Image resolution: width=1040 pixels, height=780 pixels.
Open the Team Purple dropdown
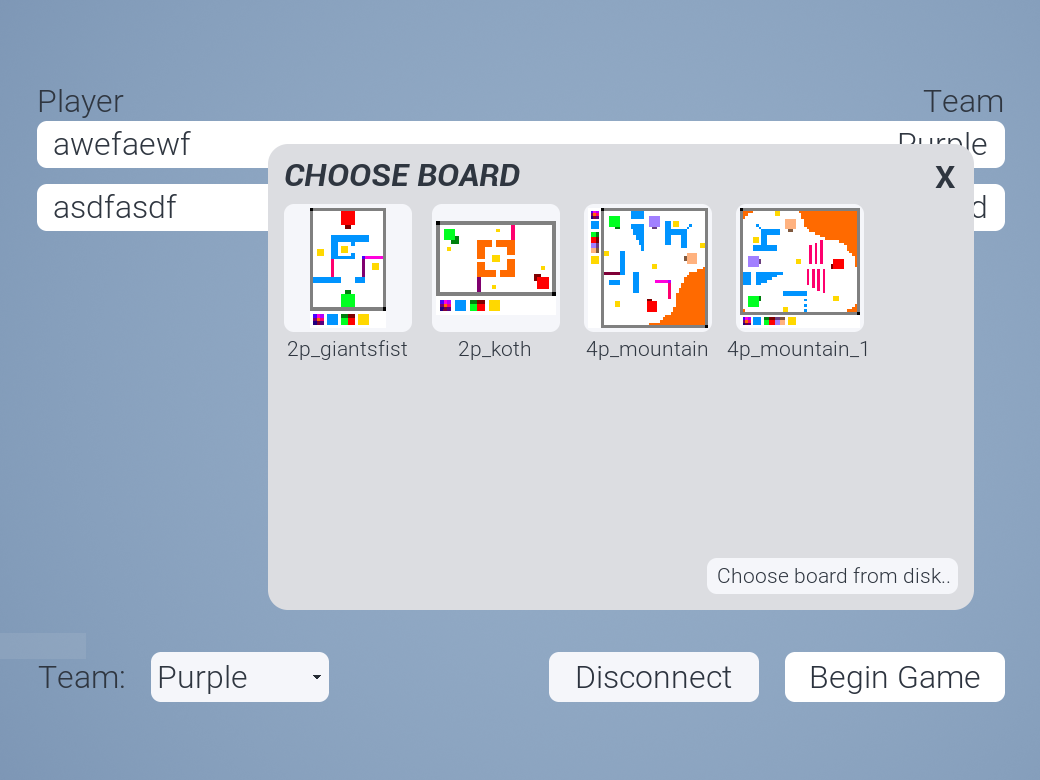click(239, 677)
